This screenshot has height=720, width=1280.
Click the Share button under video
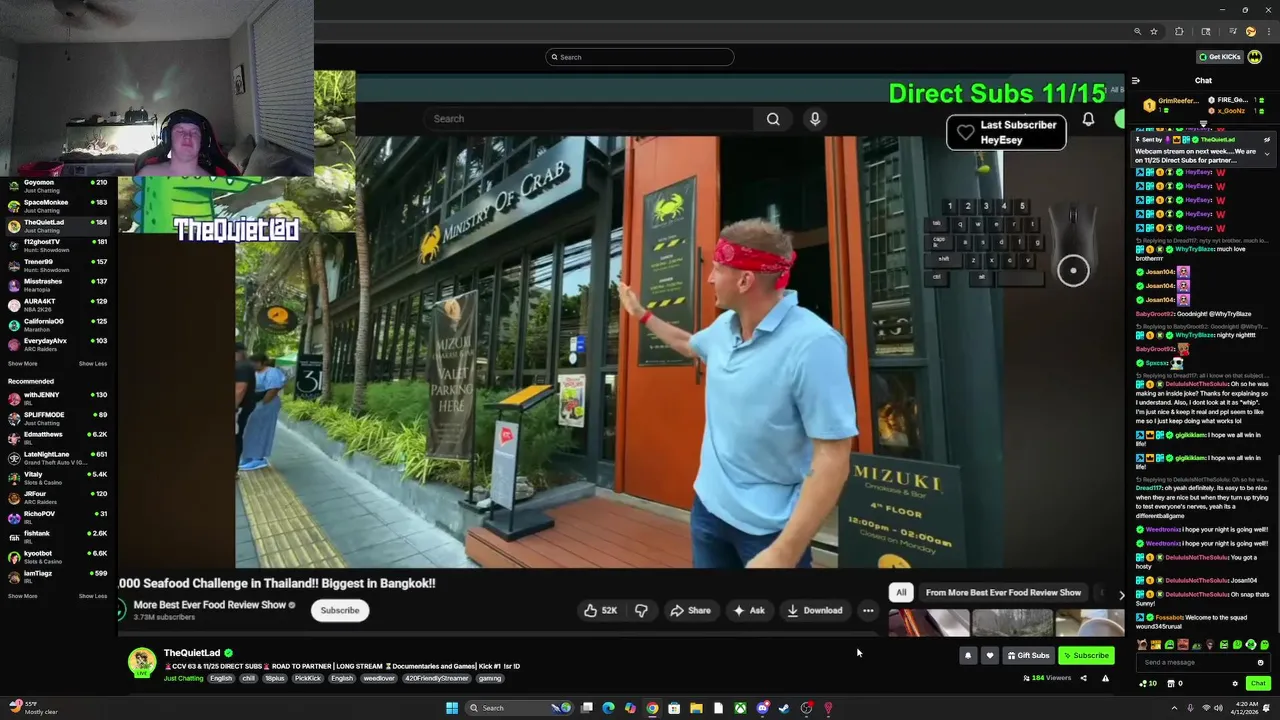690,610
